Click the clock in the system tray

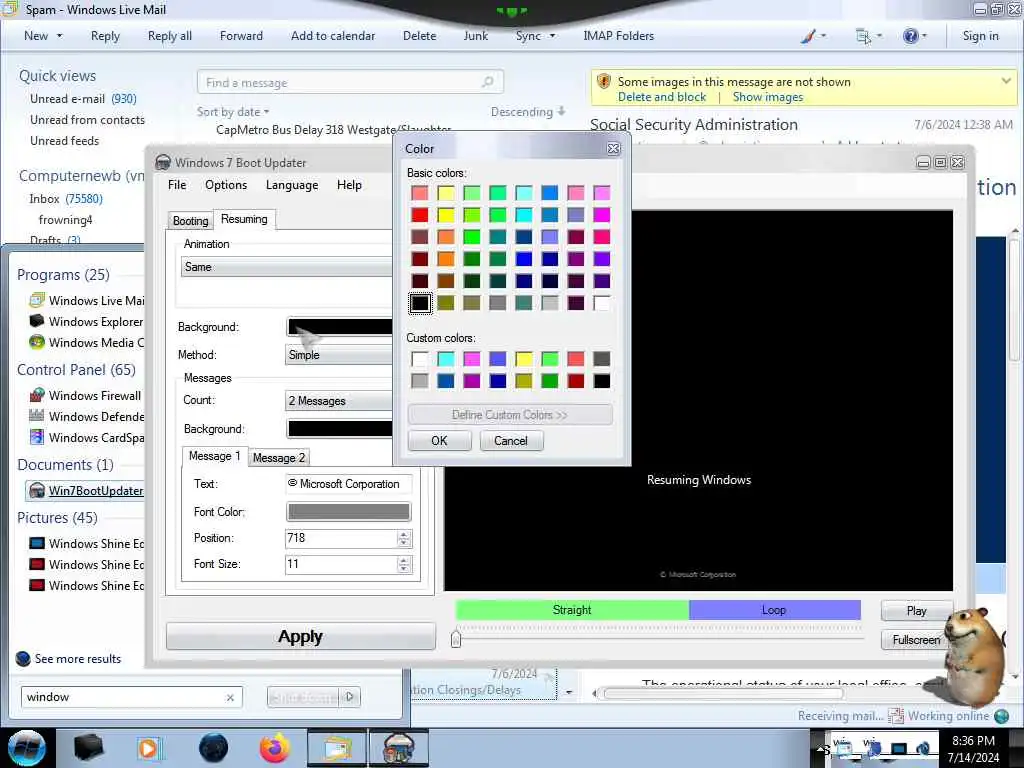pos(973,749)
